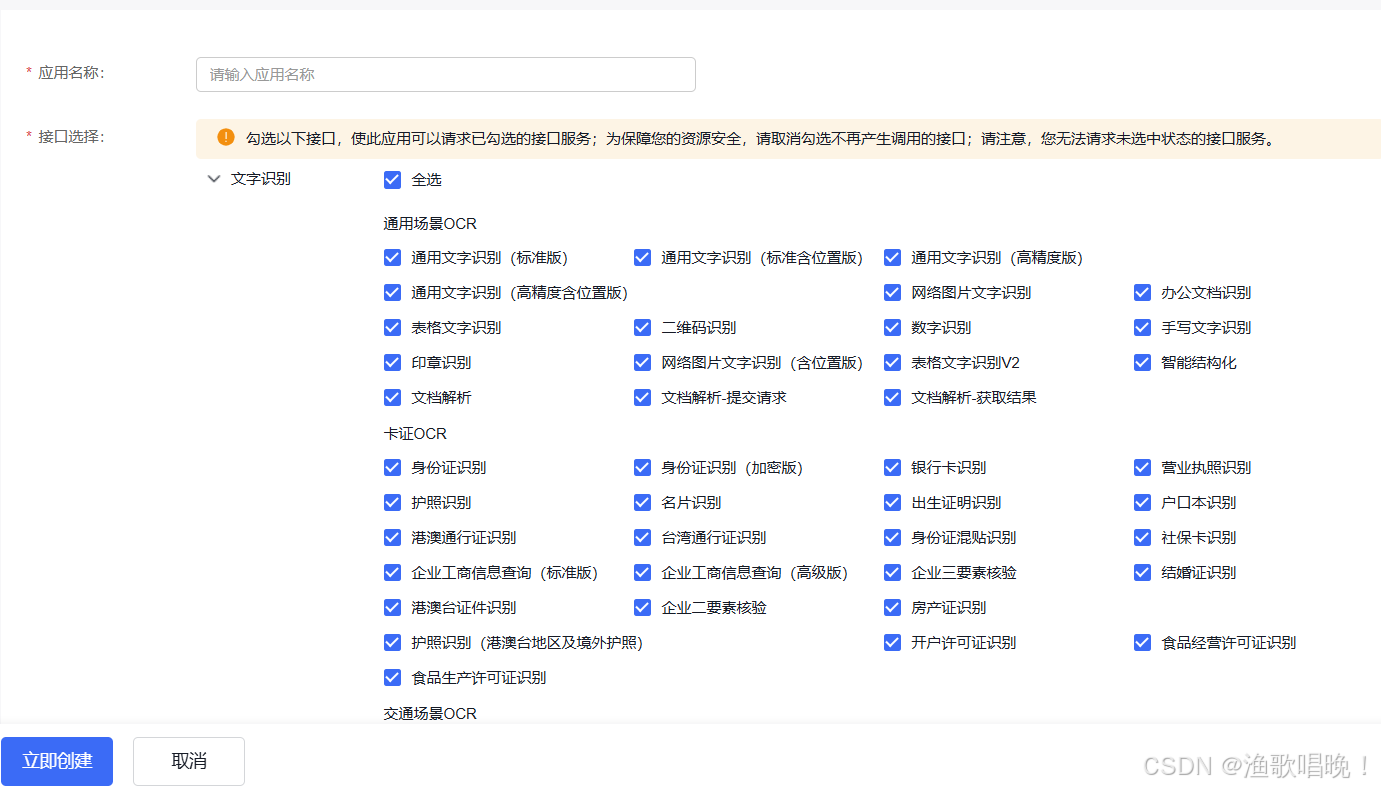Uncheck 身份证混贴识别 checkbox
Screen dimensions: 1381x789
(892, 537)
